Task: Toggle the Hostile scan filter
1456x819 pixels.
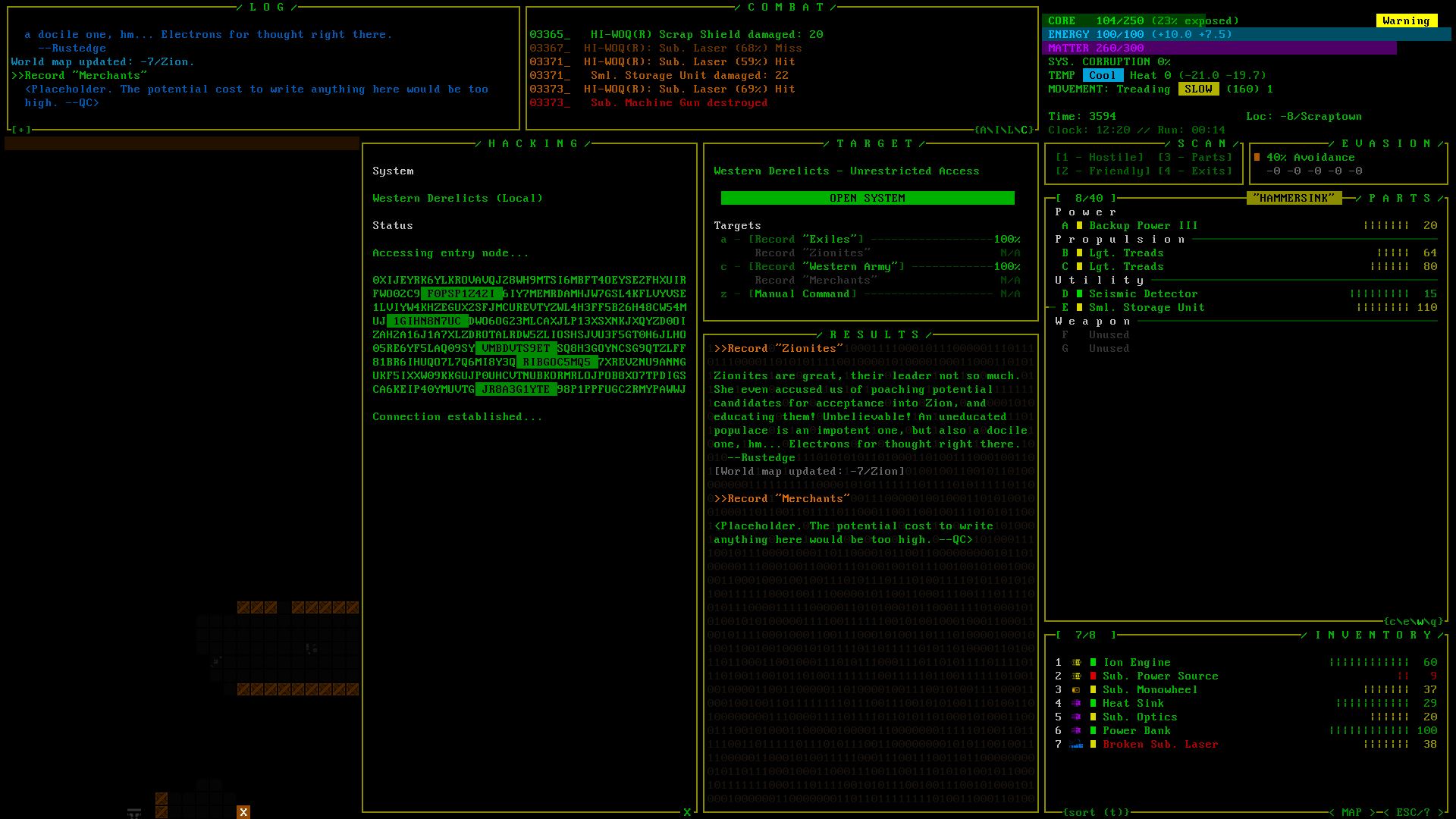Action: (1099, 157)
